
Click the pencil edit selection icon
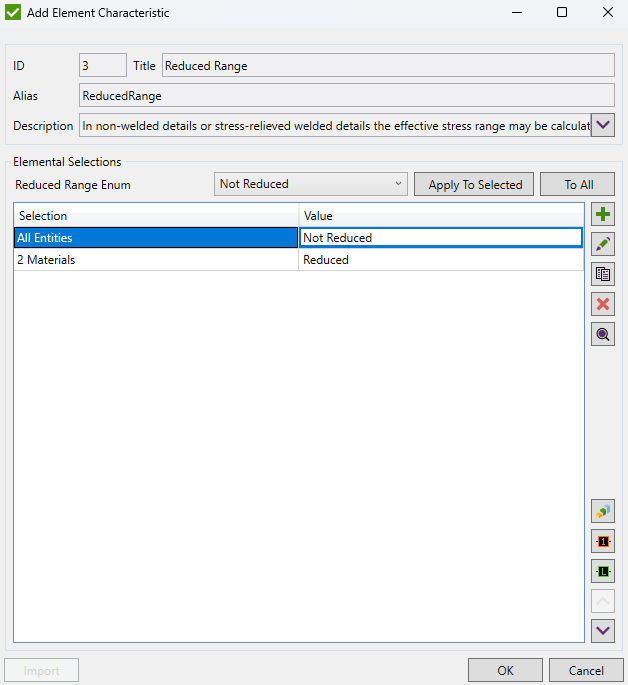coord(603,245)
